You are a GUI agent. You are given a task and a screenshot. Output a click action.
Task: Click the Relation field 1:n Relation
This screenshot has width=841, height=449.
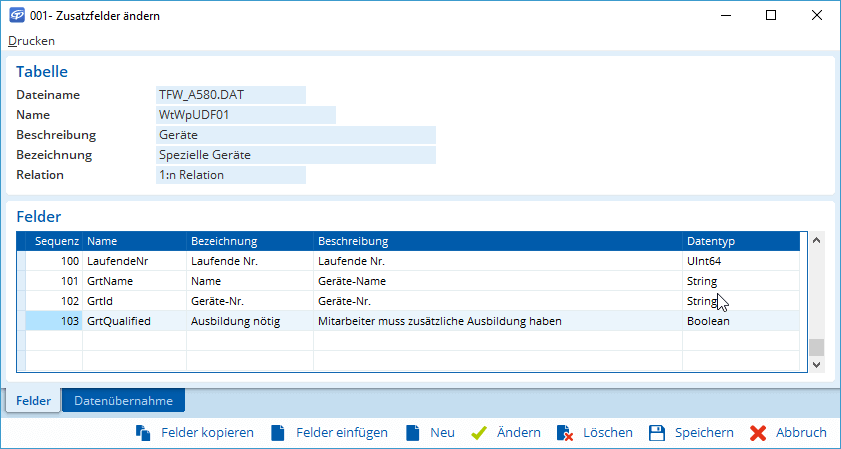click(x=230, y=175)
